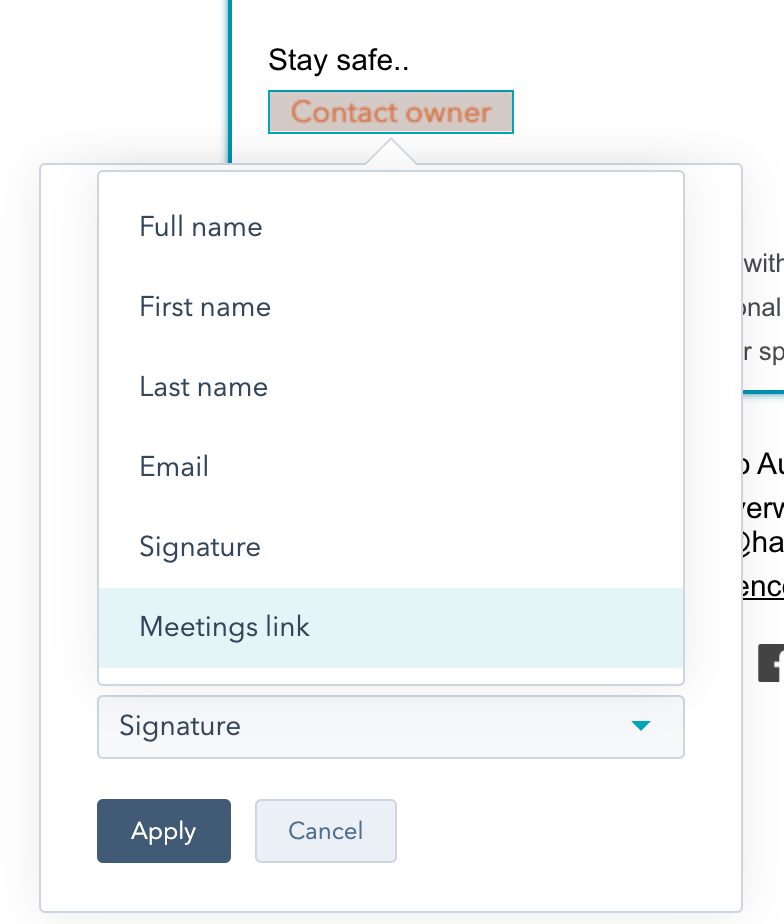Click the Contact owner token

pos(391,112)
